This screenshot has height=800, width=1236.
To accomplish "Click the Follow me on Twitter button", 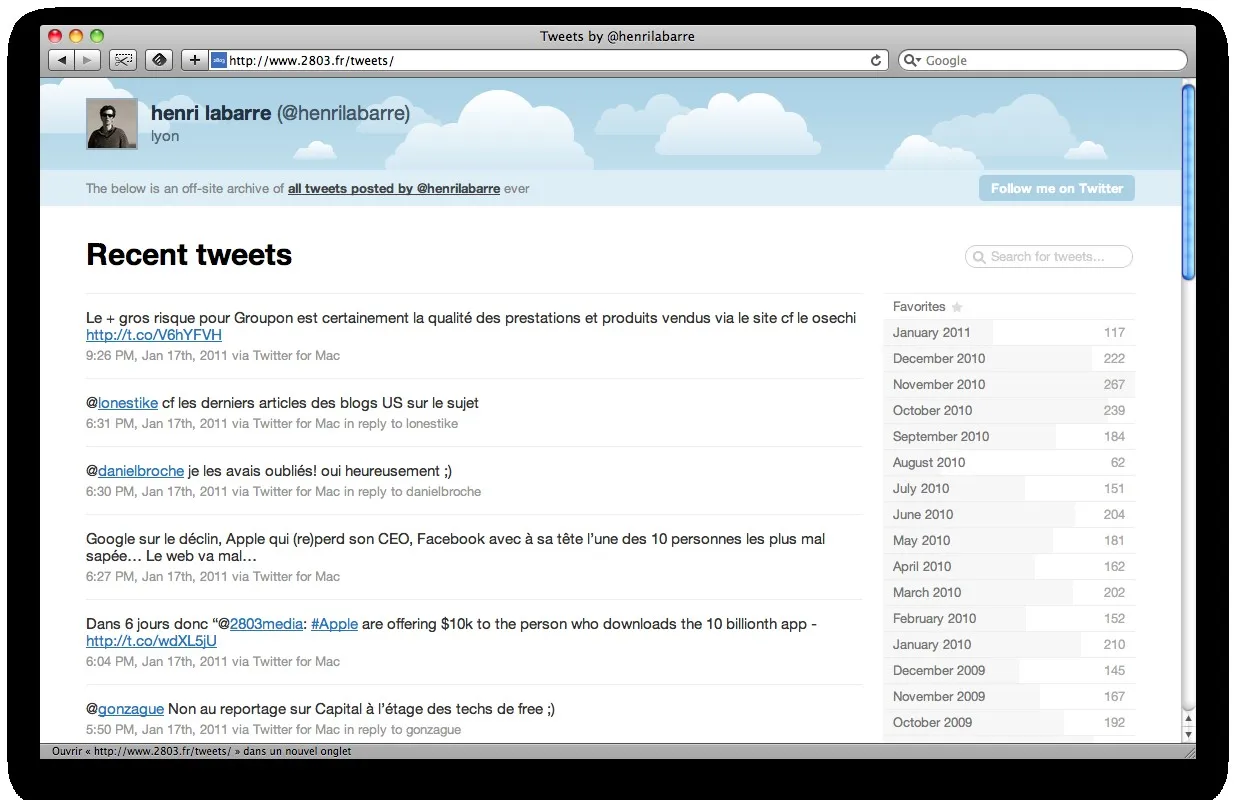I will pos(1057,188).
